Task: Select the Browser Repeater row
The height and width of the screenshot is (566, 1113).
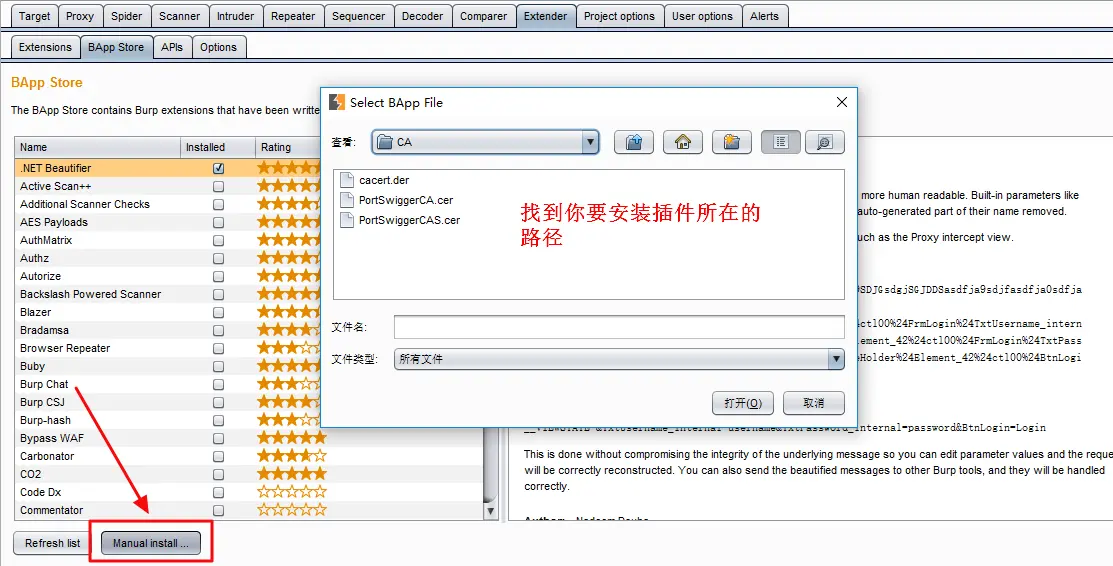Action: click(x=170, y=348)
